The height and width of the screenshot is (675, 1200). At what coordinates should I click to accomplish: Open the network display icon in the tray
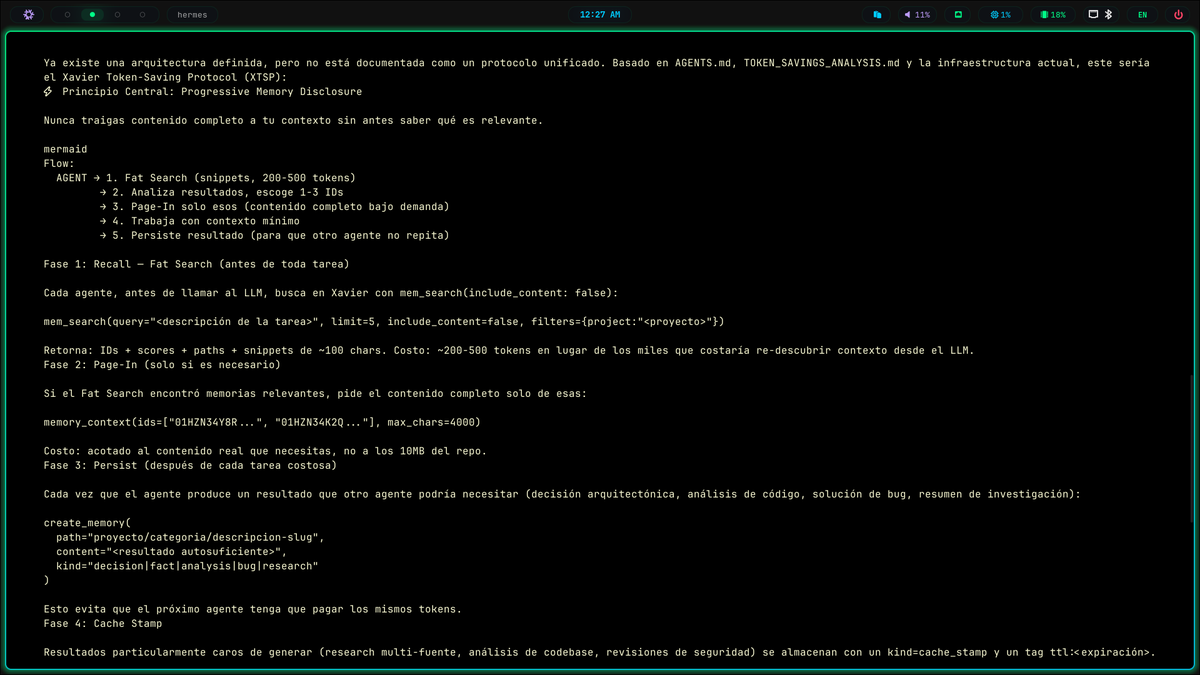(x=1094, y=15)
